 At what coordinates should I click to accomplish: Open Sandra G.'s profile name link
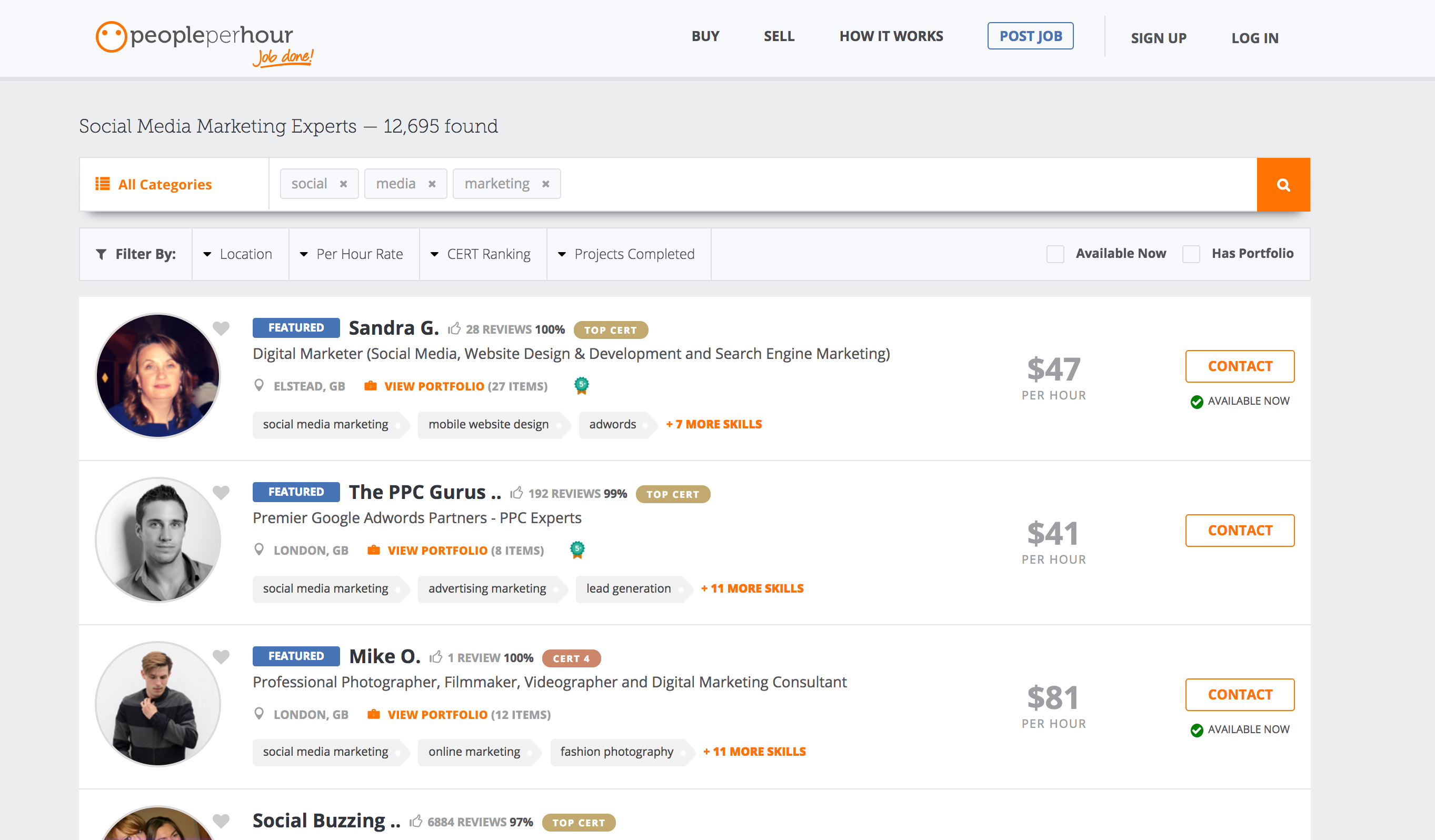(393, 328)
